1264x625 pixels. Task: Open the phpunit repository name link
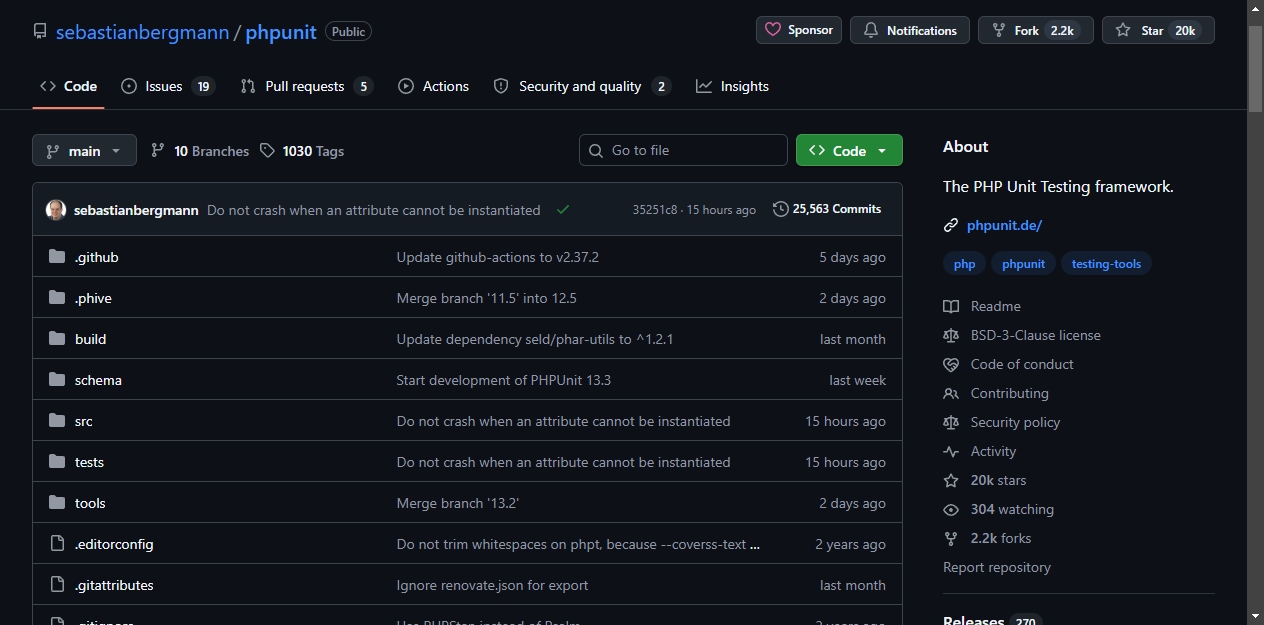[x=281, y=32]
